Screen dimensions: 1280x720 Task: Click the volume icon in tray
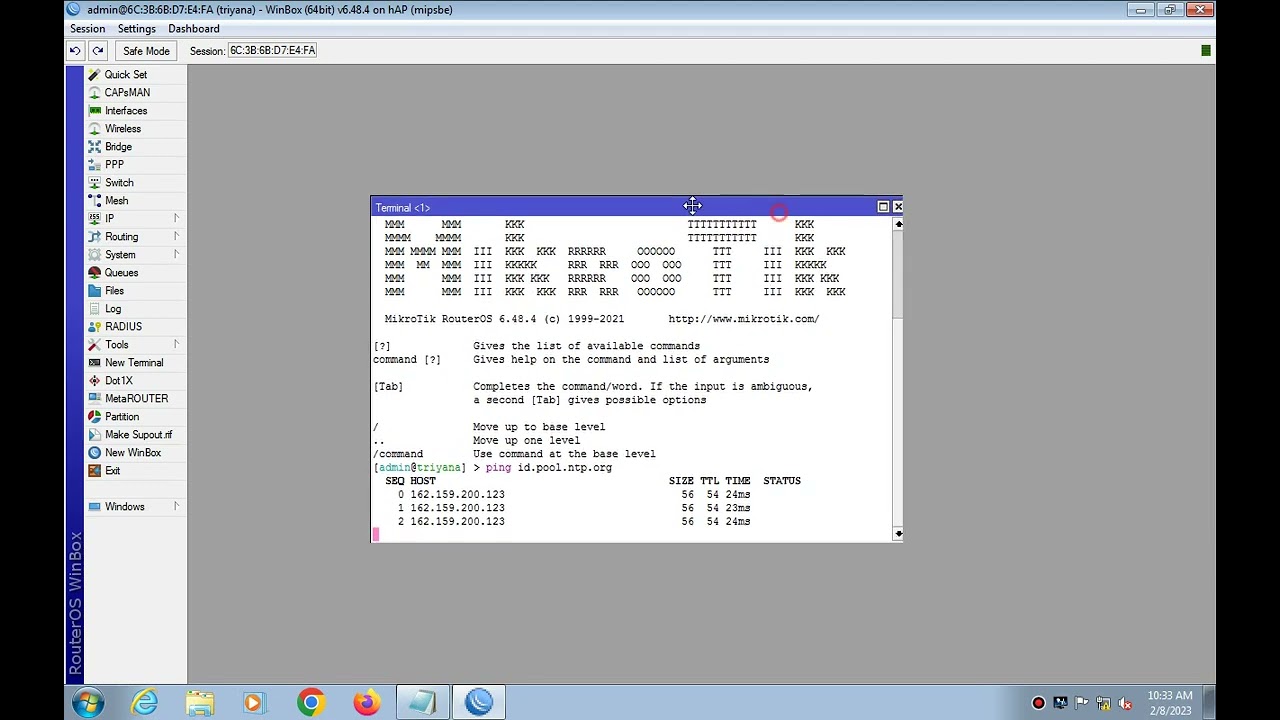pyautogui.click(x=1125, y=703)
